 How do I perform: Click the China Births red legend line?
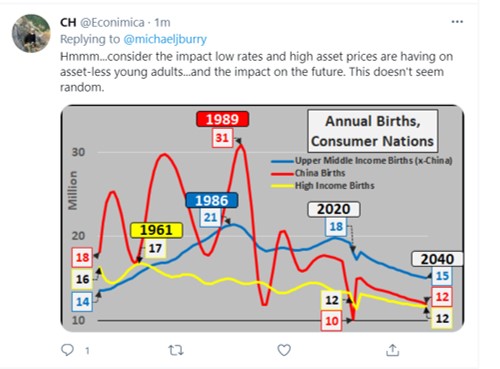pyautogui.click(x=283, y=173)
